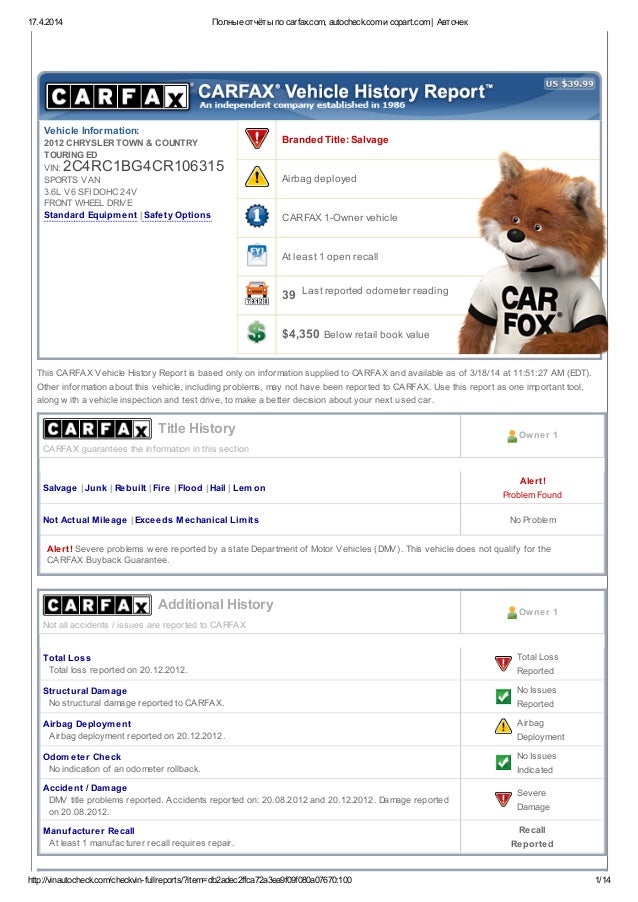Click the Flood title link
This screenshot has width=638, height=902.
click(190, 488)
